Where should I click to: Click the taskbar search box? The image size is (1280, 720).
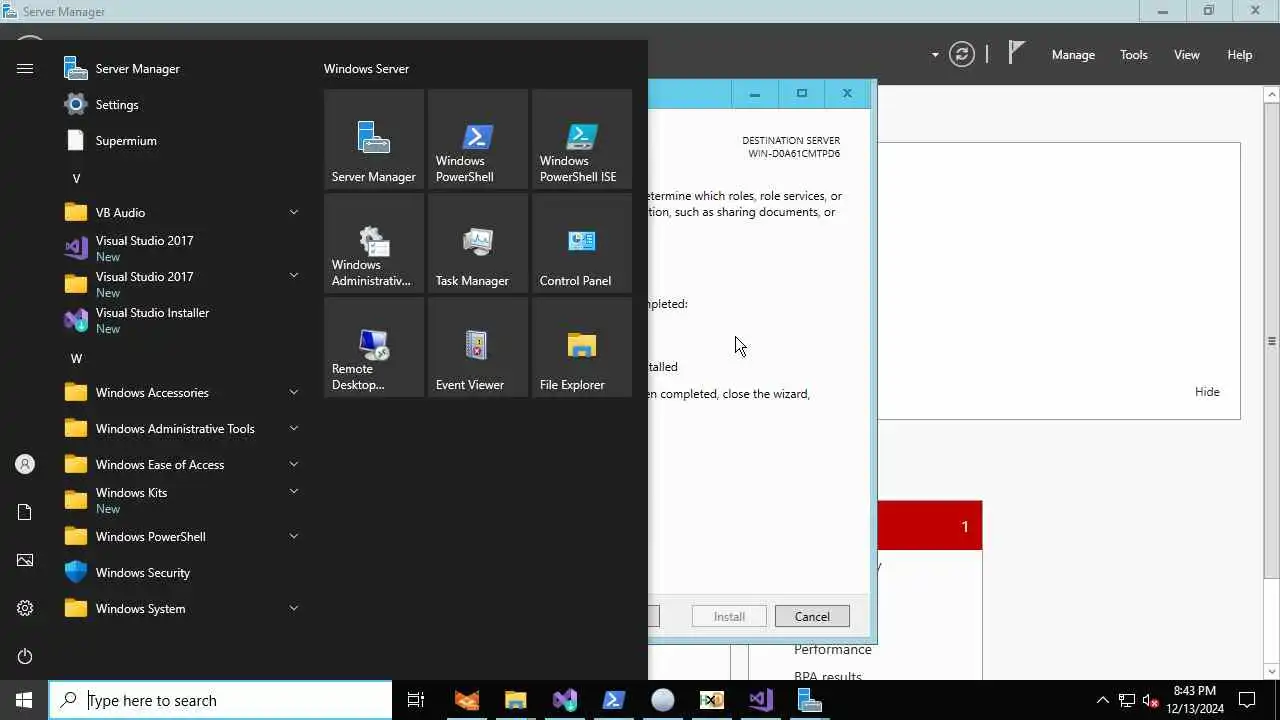coord(220,700)
